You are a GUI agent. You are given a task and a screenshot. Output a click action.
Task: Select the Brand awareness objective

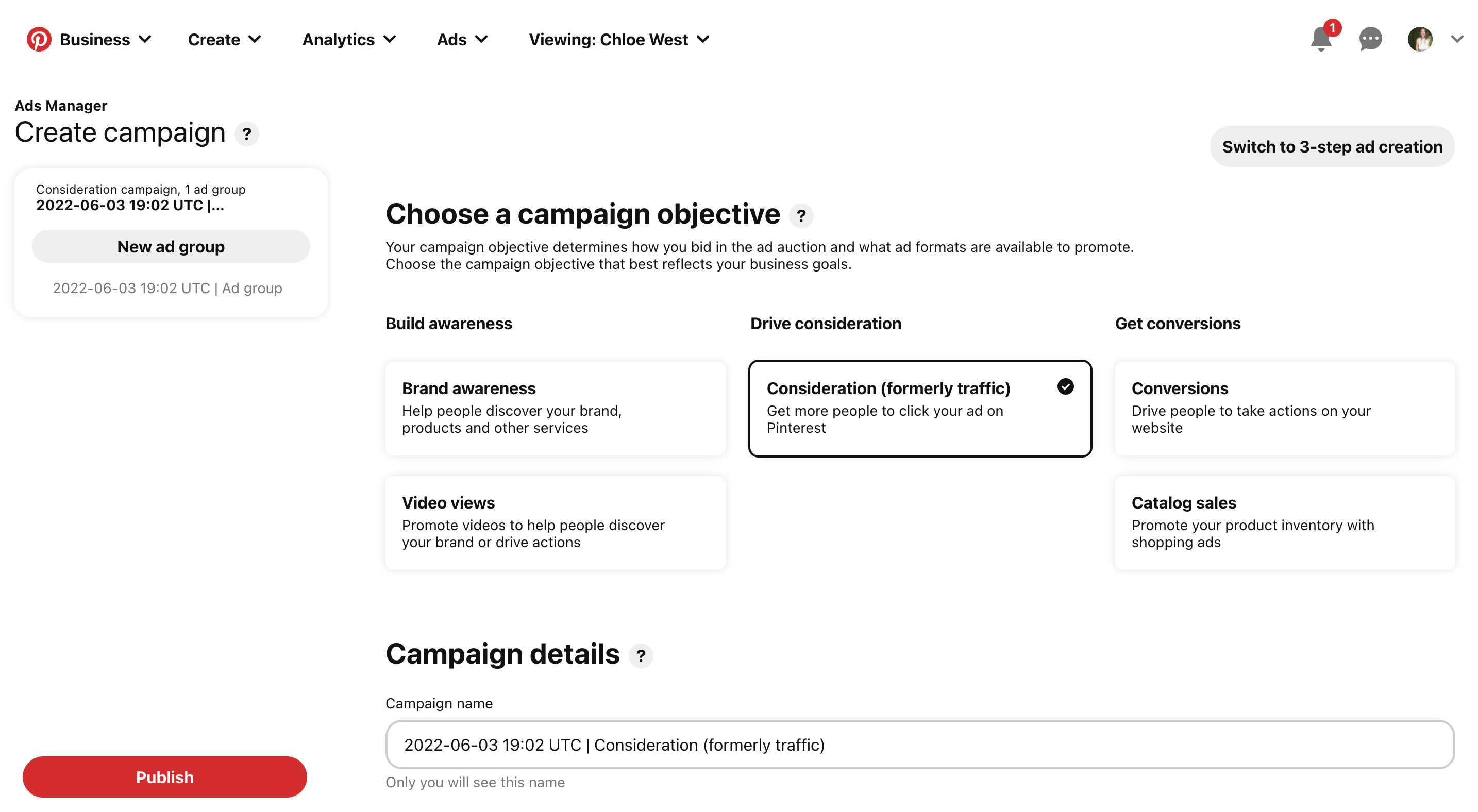pyautogui.click(x=555, y=407)
